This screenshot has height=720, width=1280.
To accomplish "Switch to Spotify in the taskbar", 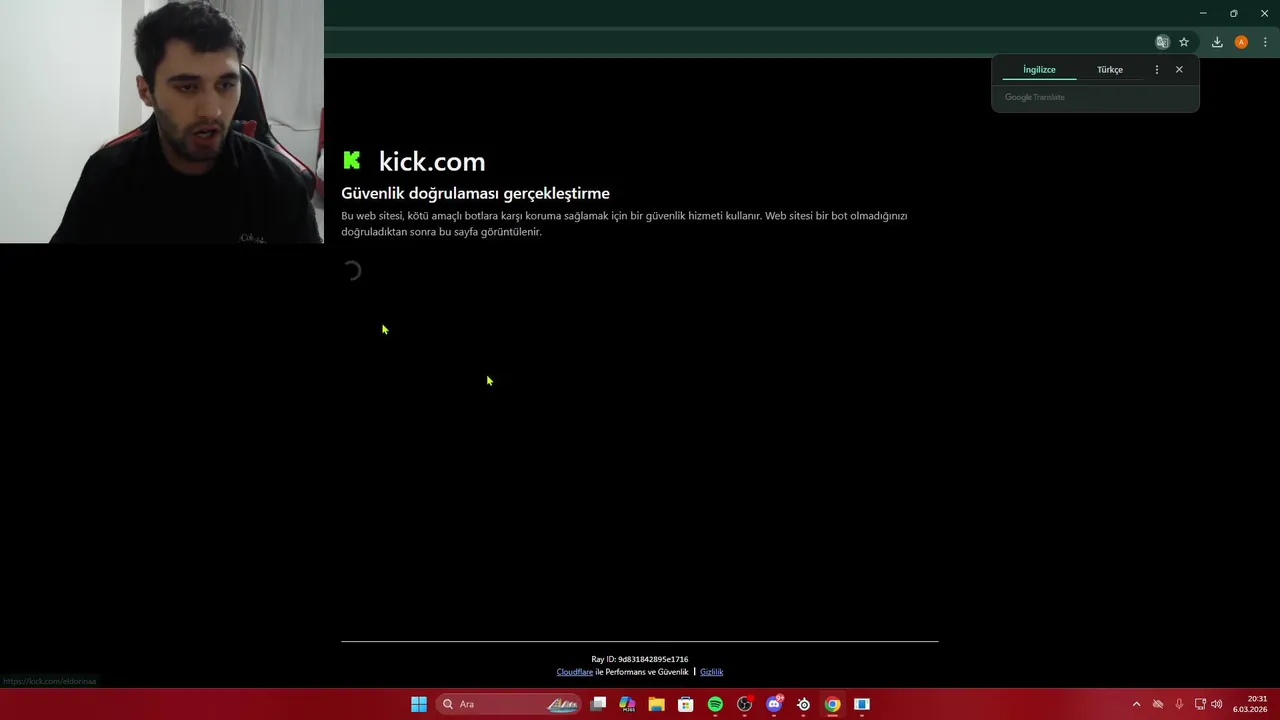I will [715, 704].
